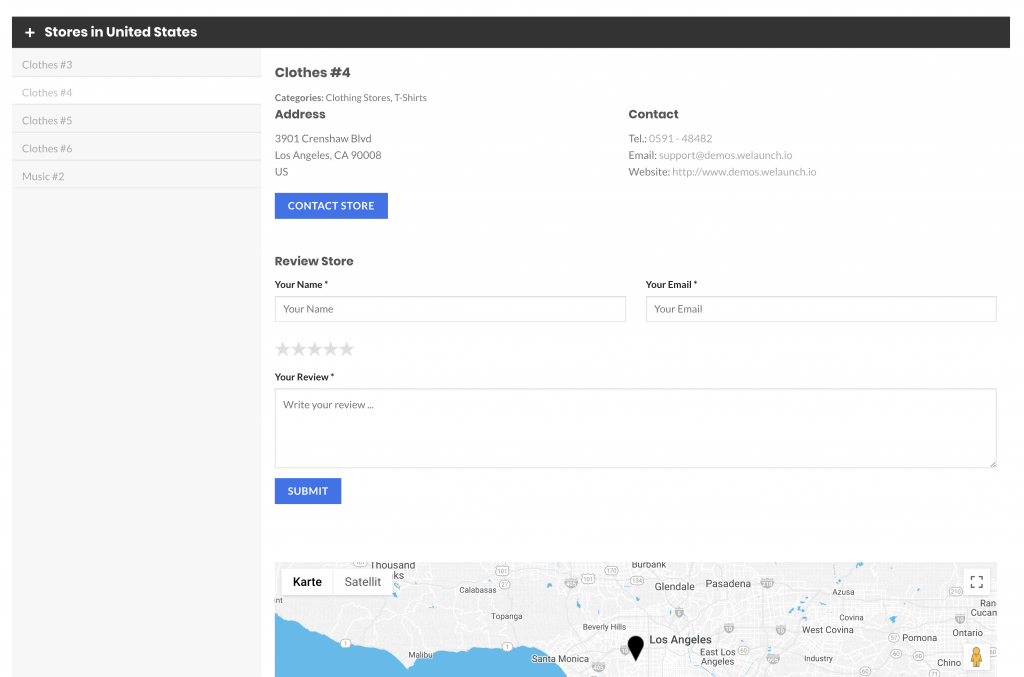This screenshot has width=1024, height=677.
Task: Click the Santa Monica label on the map
Action: click(560, 659)
